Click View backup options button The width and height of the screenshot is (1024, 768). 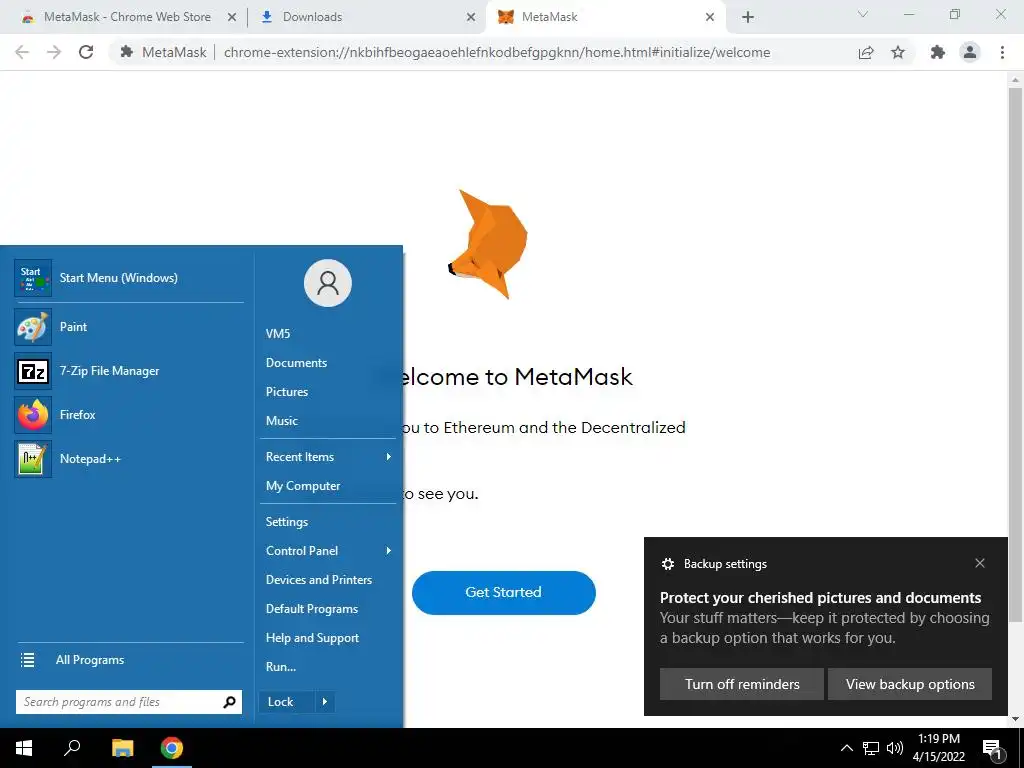[910, 684]
